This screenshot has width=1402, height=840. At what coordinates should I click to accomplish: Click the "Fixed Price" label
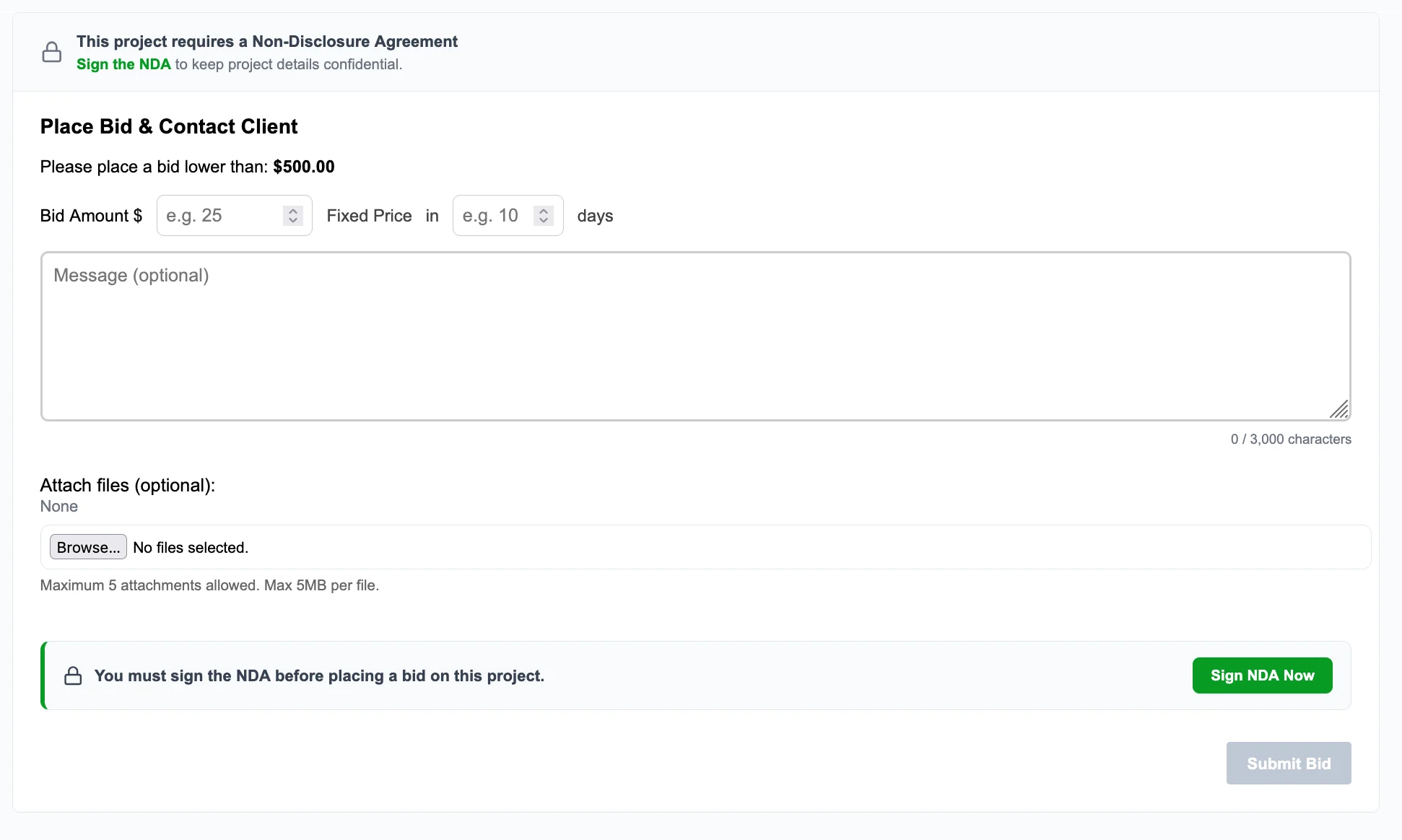[369, 216]
